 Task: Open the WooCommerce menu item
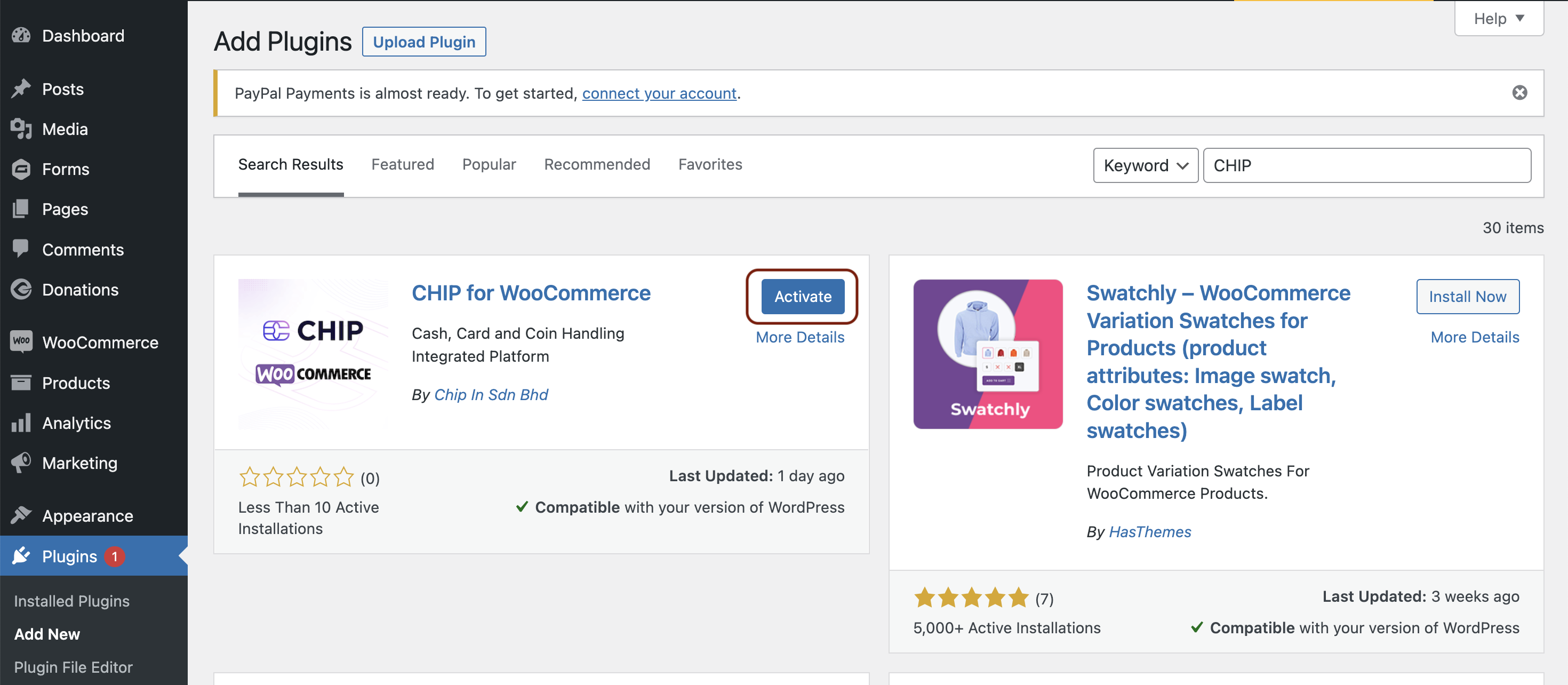(x=94, y=342)
